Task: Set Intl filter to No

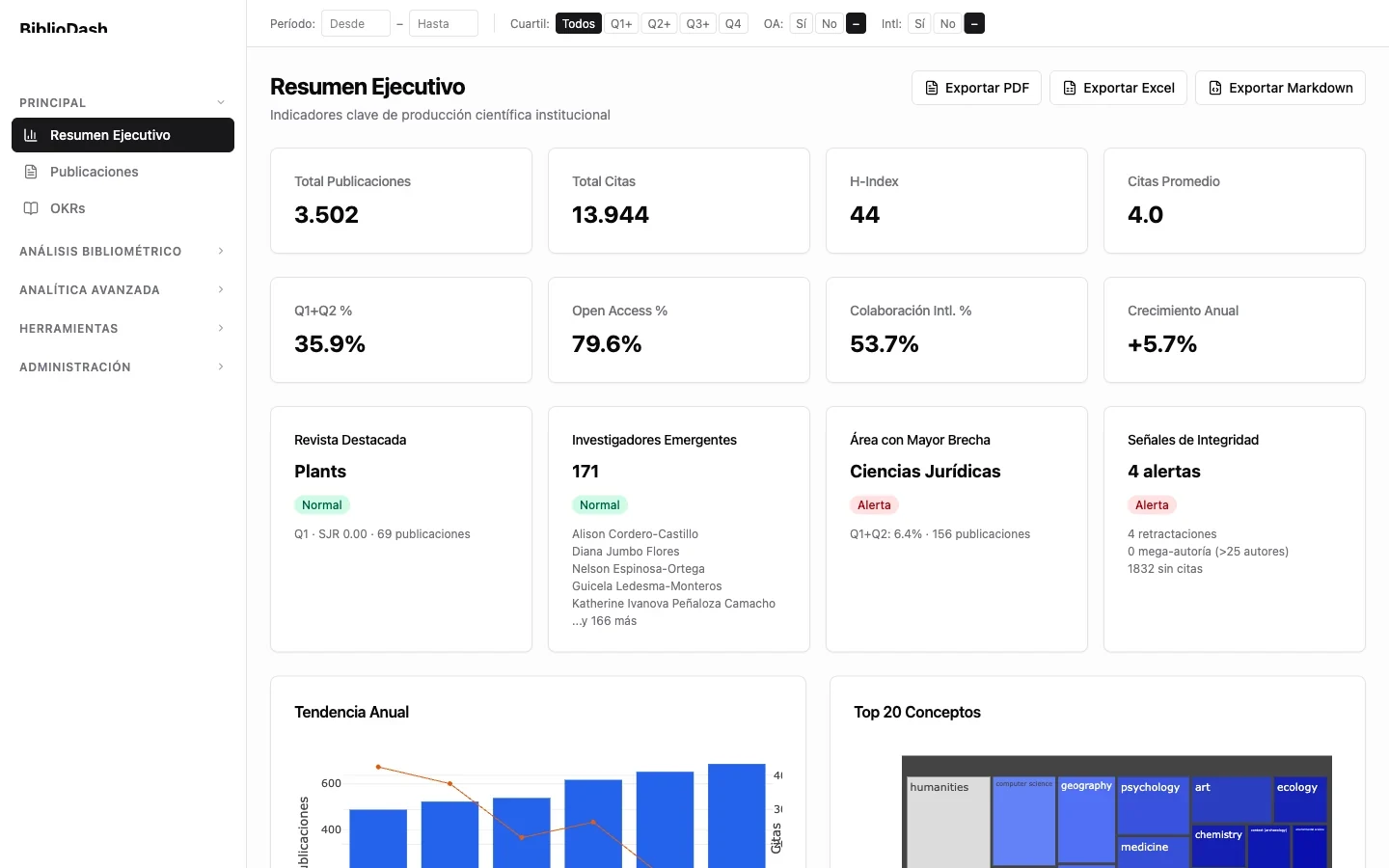Action: click(x=948, y=23)
